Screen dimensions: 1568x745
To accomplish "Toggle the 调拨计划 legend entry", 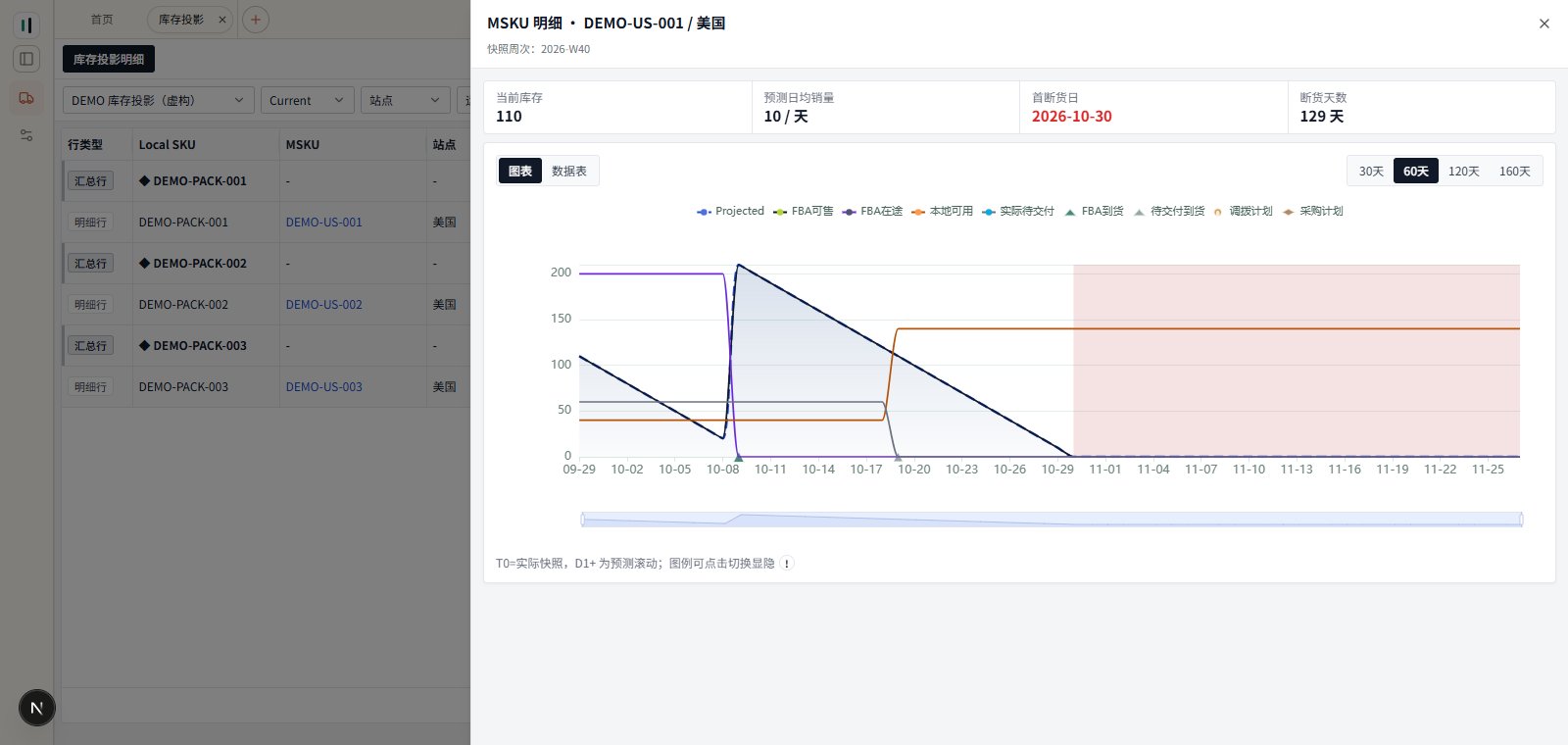I will [1243, 212].
